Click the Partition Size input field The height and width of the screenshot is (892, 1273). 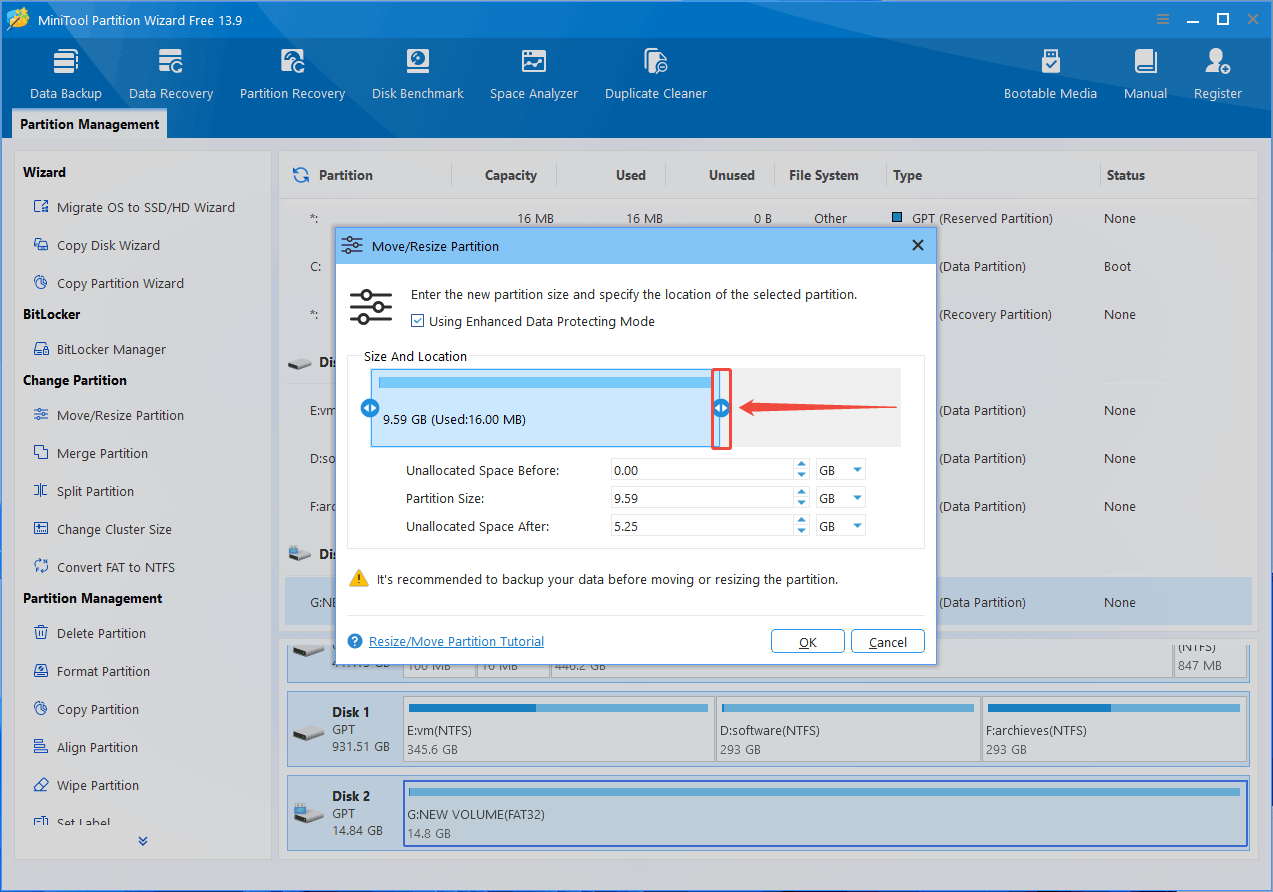point(702,498)
